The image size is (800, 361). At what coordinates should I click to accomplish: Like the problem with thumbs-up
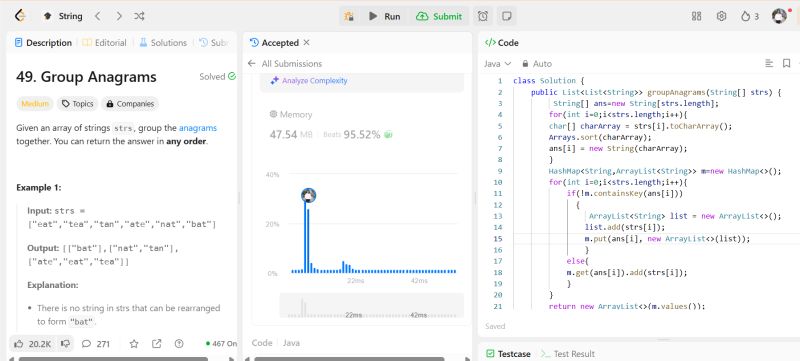point(19,344)
